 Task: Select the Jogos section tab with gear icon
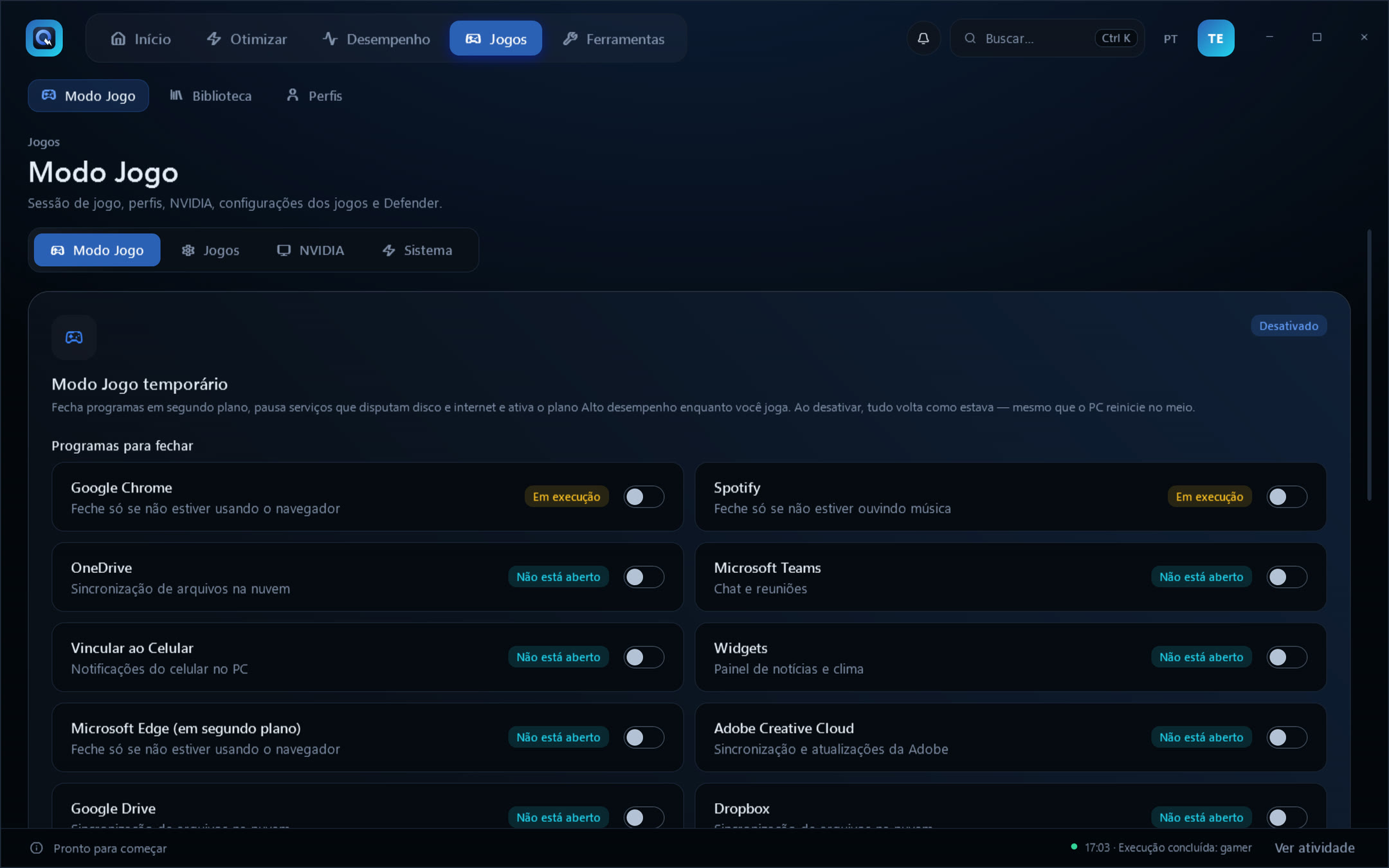(x=210, y=250)
